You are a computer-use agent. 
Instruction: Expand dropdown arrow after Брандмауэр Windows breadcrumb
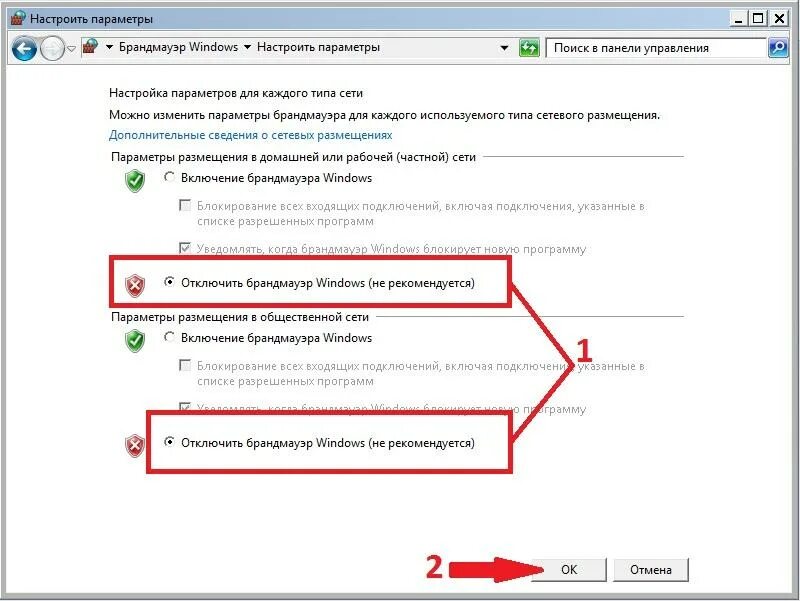click(x=247, y=47)
